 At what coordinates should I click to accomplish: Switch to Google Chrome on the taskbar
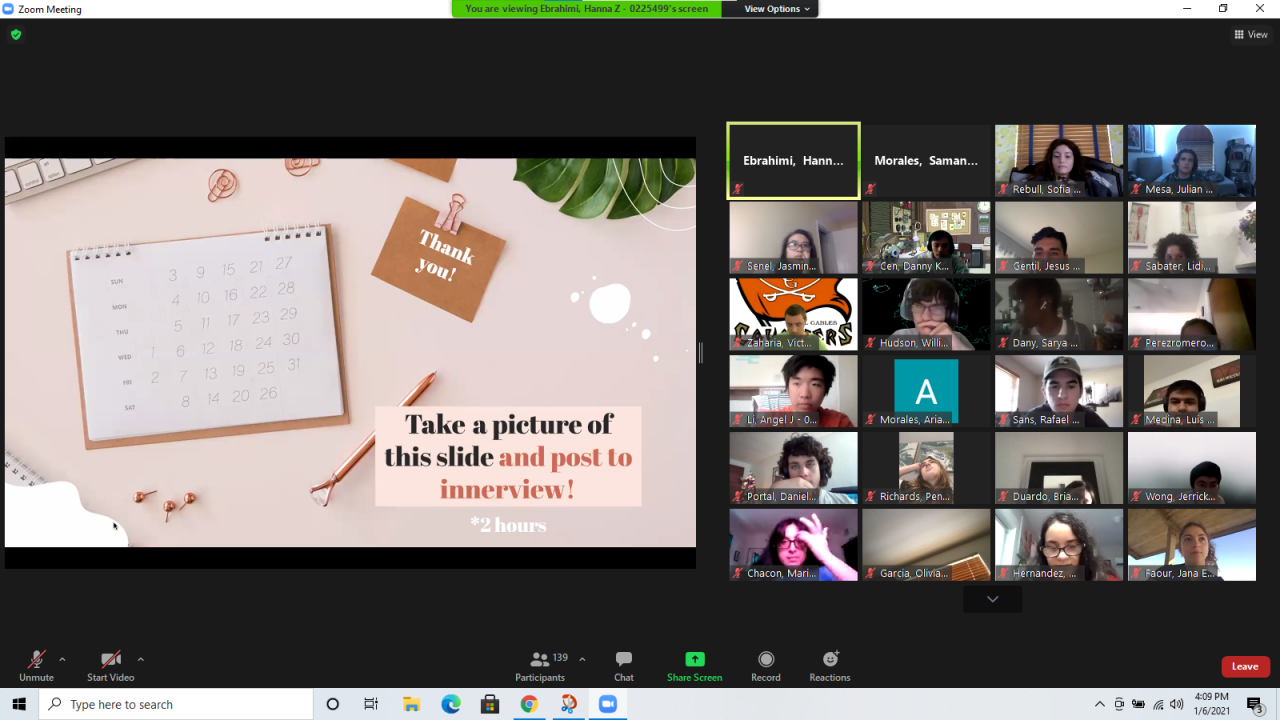click(x=529, y=704)
